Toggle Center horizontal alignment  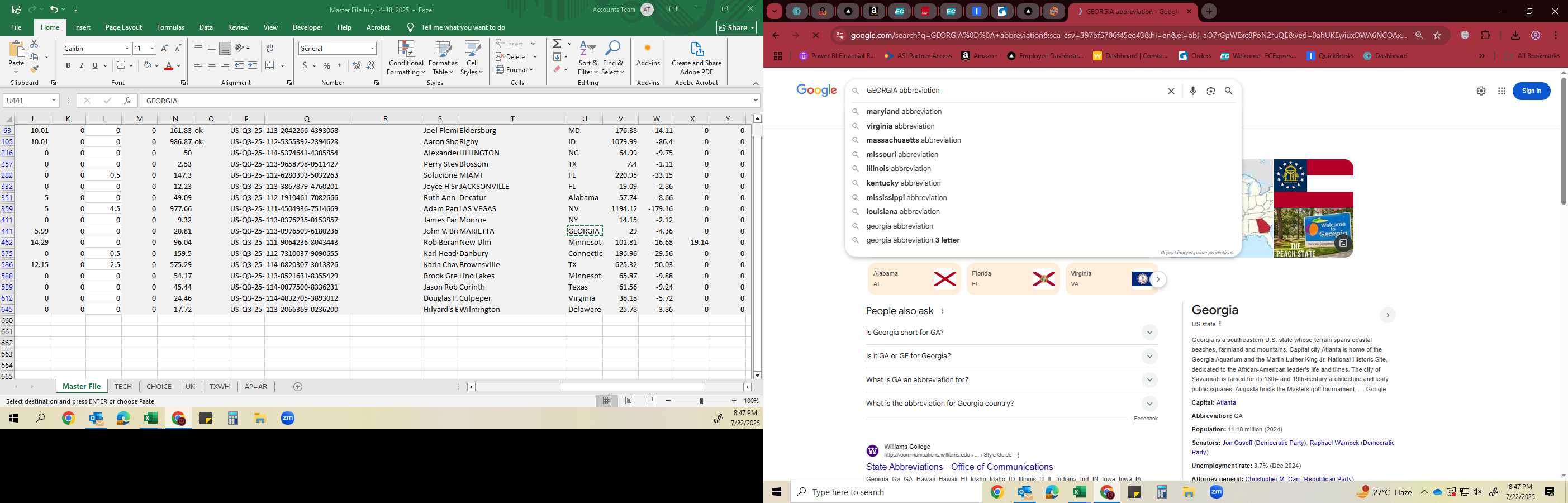pos(212,65)
